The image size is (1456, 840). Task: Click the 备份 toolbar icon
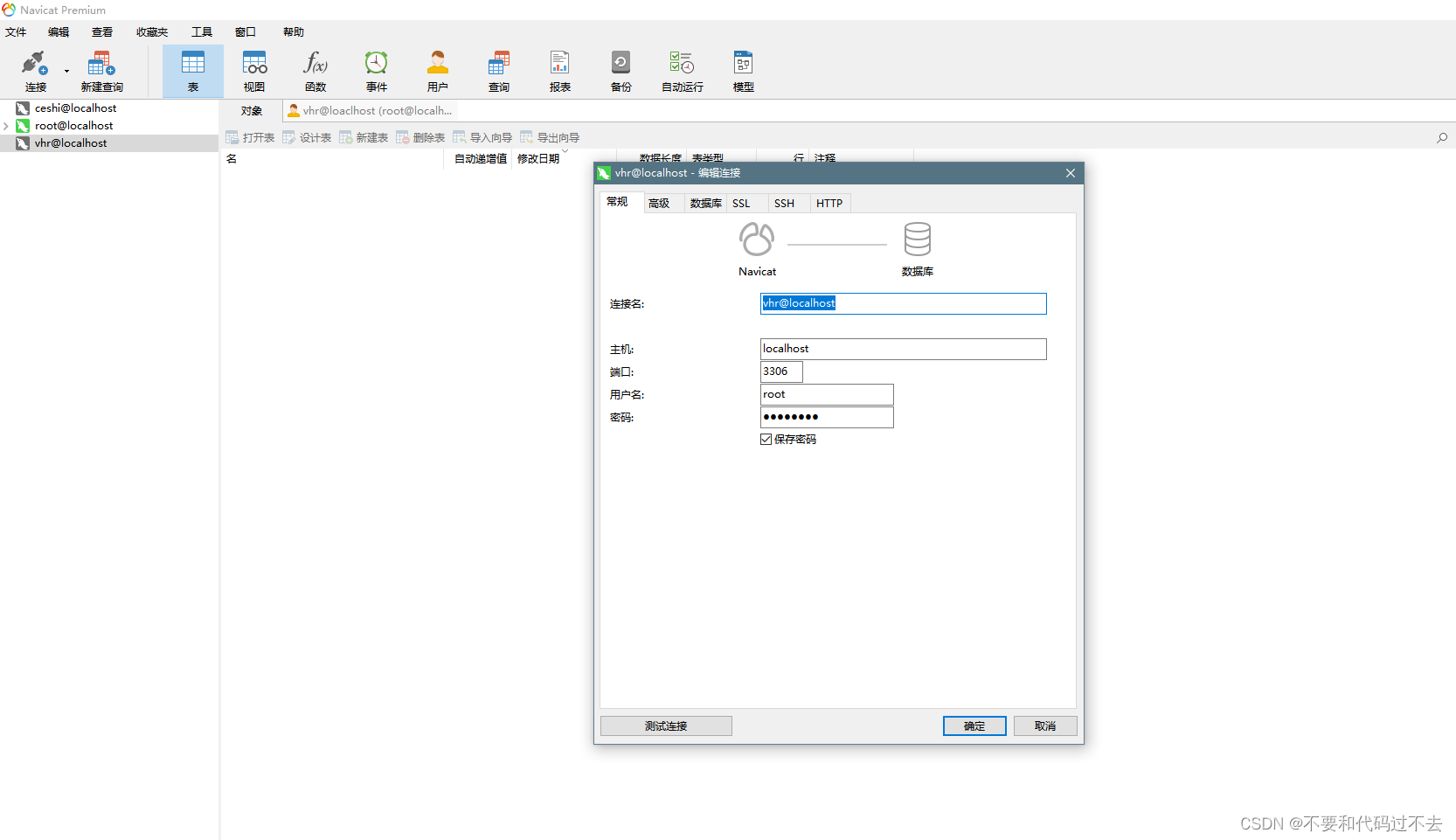coord(621,70)
